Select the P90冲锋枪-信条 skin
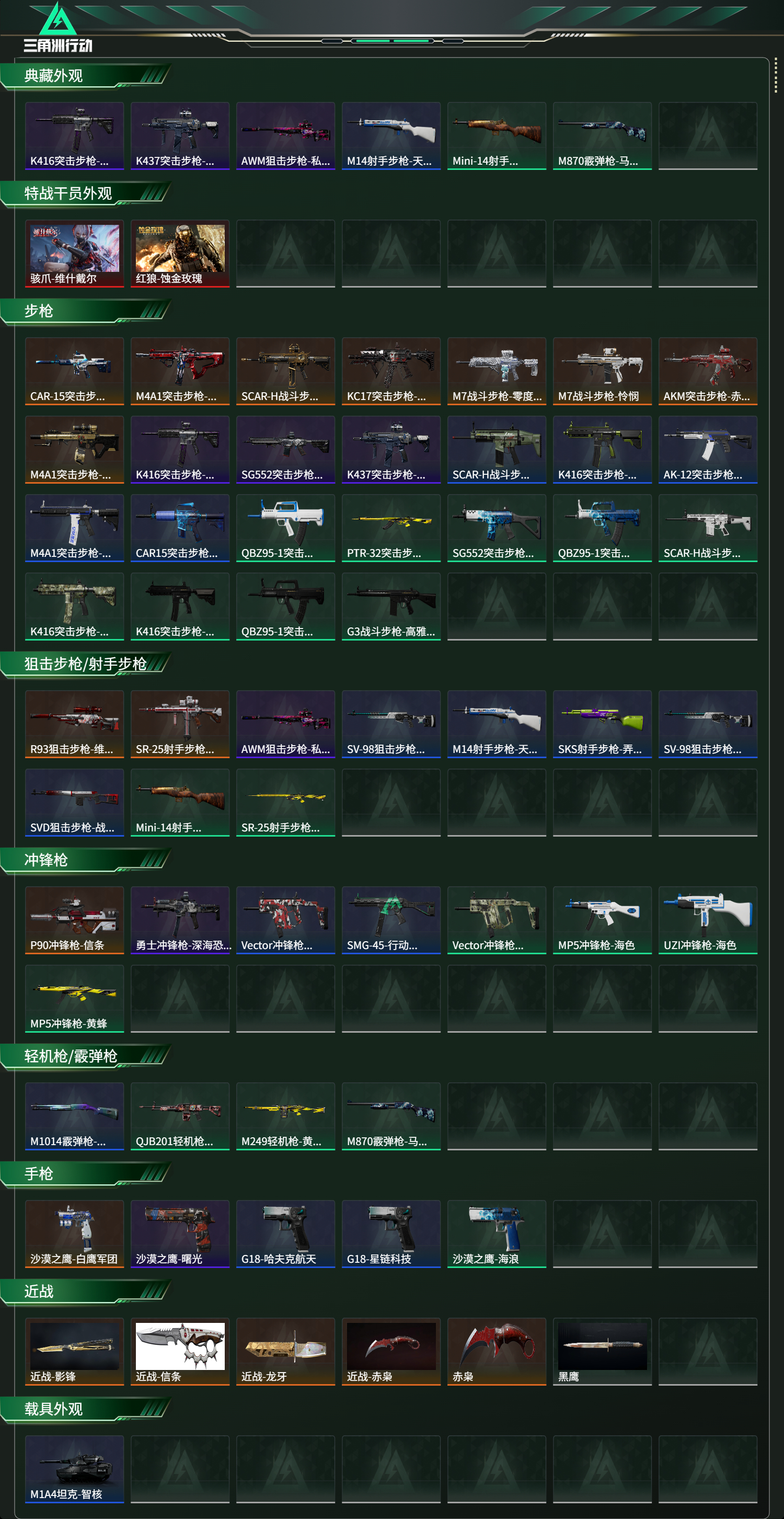This screenshot has height=1519, width=784. [74, 920]
